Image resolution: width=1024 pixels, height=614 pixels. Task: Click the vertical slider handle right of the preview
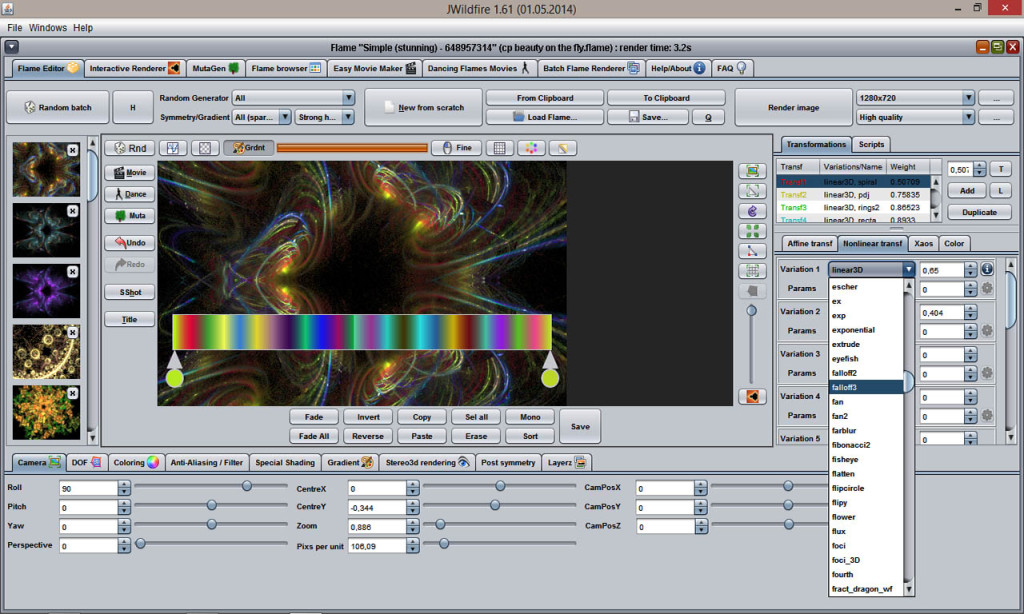coord(752,310)
